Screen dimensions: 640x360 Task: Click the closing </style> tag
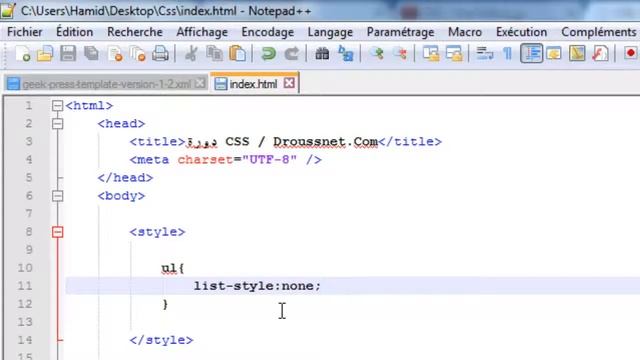pos(161,340)
